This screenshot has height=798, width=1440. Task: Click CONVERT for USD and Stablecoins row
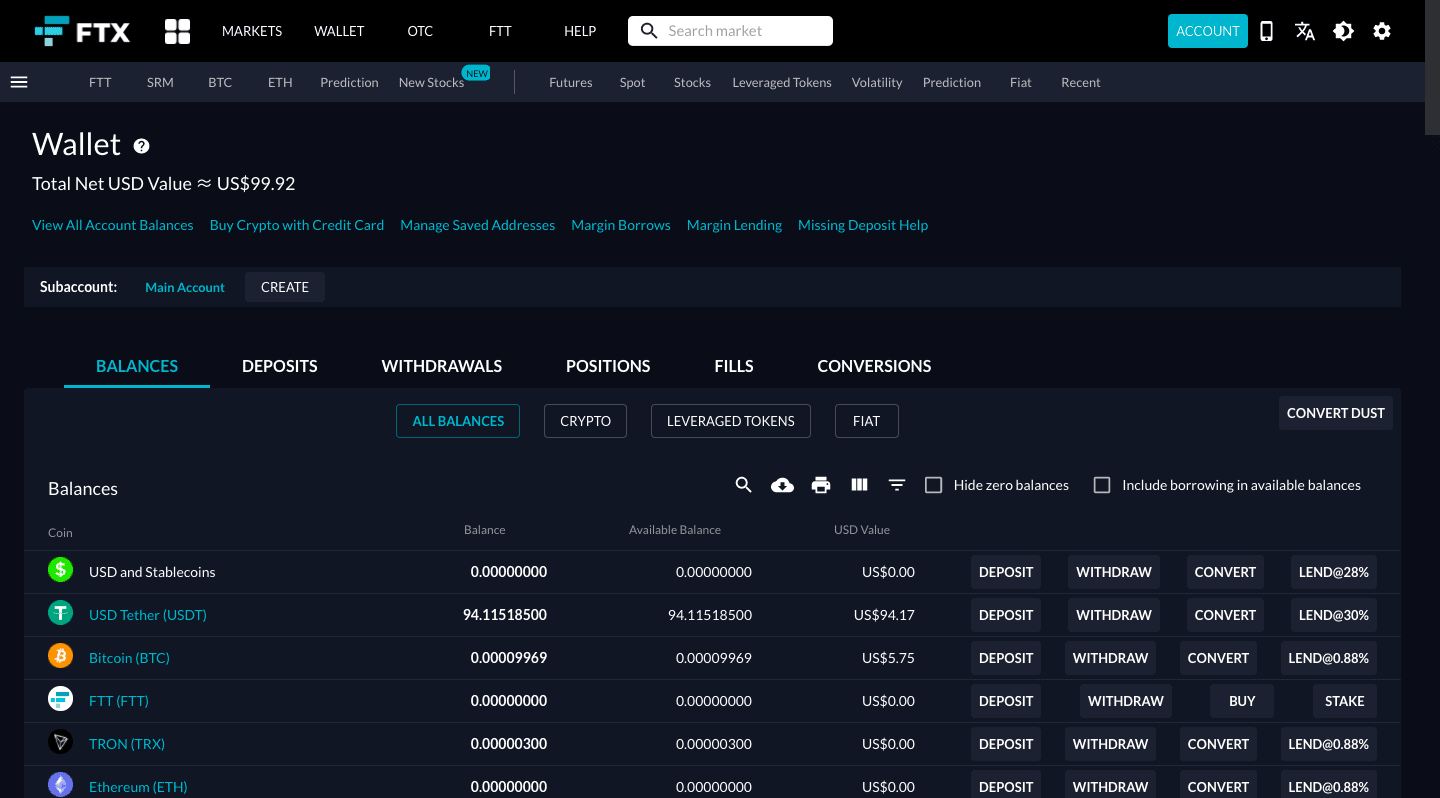pos(1225,572)
